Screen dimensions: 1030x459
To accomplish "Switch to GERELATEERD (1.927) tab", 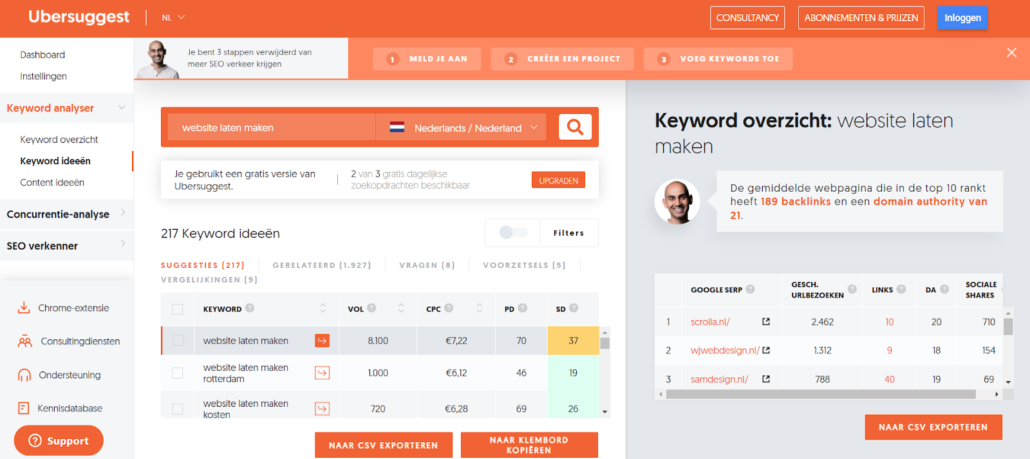I will (322, 265).
